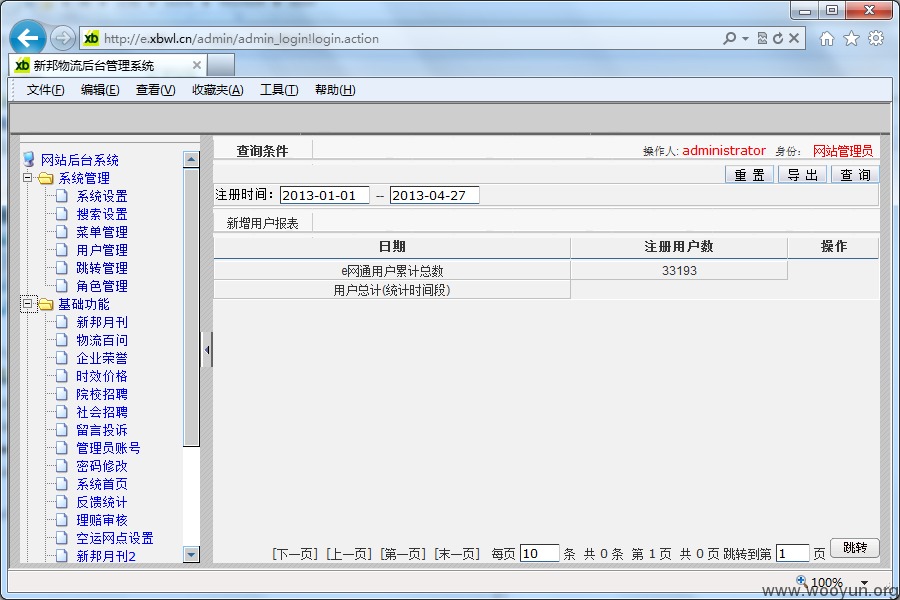Screen dimensions: 900x600
Task: Click the 跳转到第 page number input
Action: 792,553
